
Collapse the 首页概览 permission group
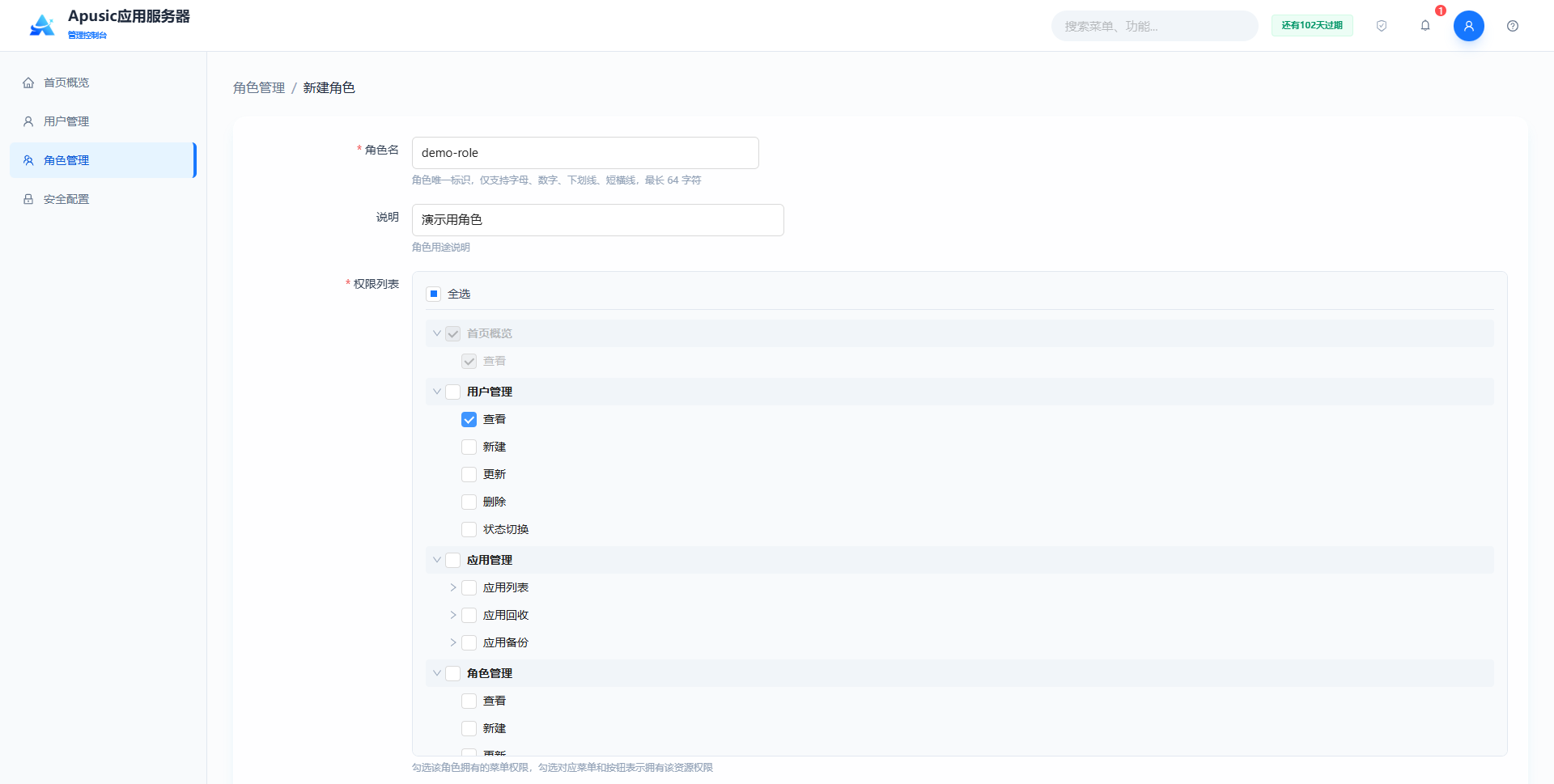pos(437,333)
